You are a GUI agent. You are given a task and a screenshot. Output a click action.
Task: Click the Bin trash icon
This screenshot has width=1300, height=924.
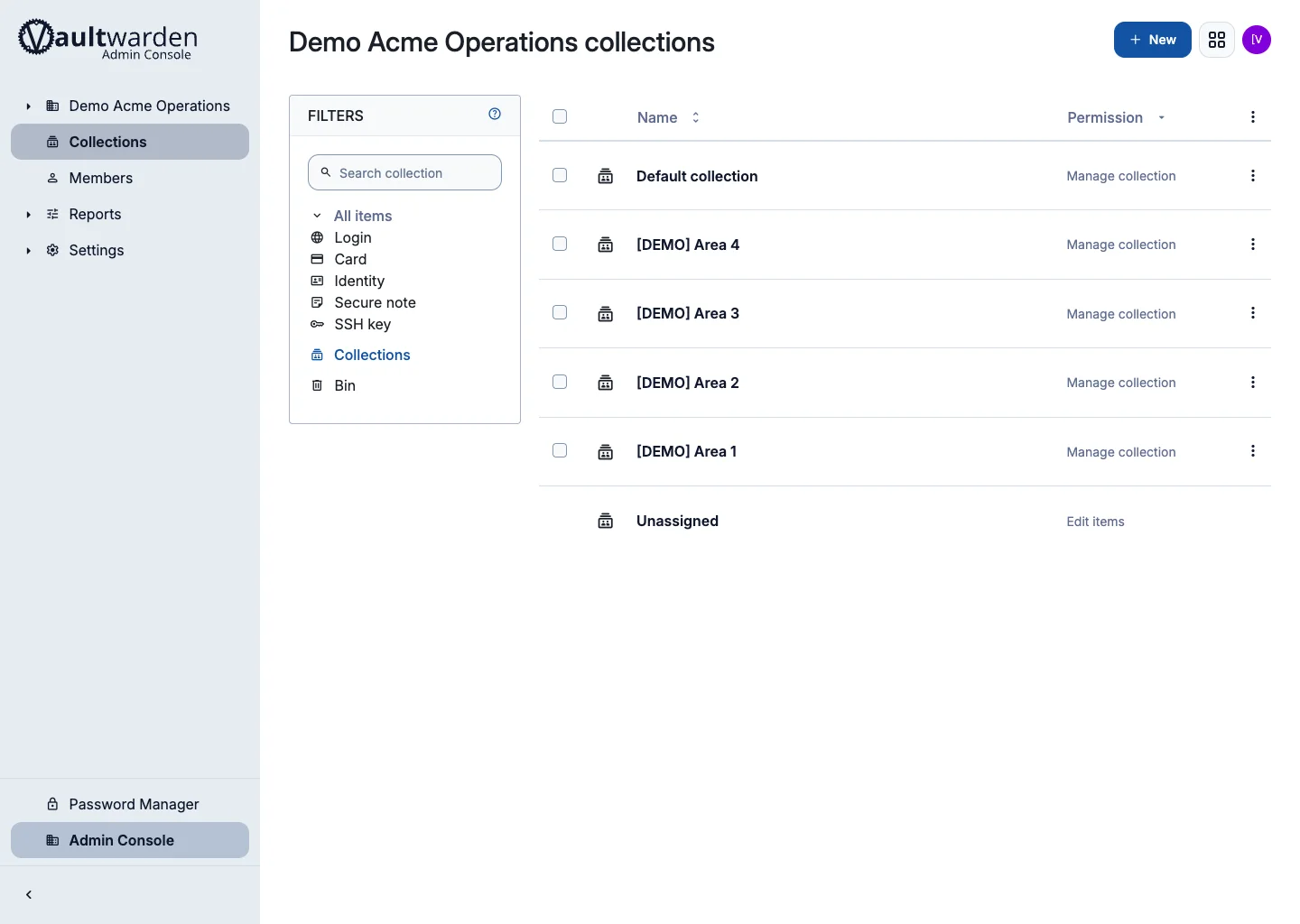317,385
